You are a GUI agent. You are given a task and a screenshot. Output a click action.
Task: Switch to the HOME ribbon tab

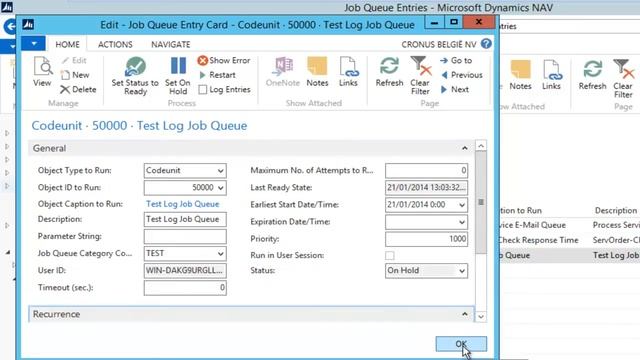click(x=67, y=44)
